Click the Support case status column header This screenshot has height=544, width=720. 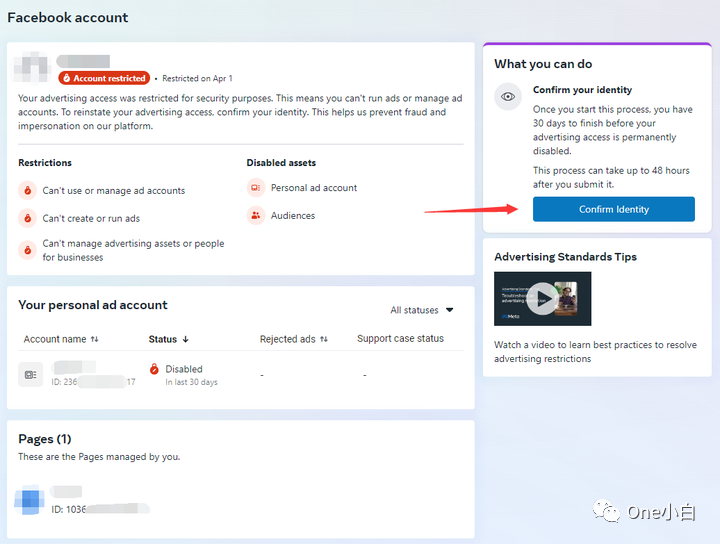point(400,338)
